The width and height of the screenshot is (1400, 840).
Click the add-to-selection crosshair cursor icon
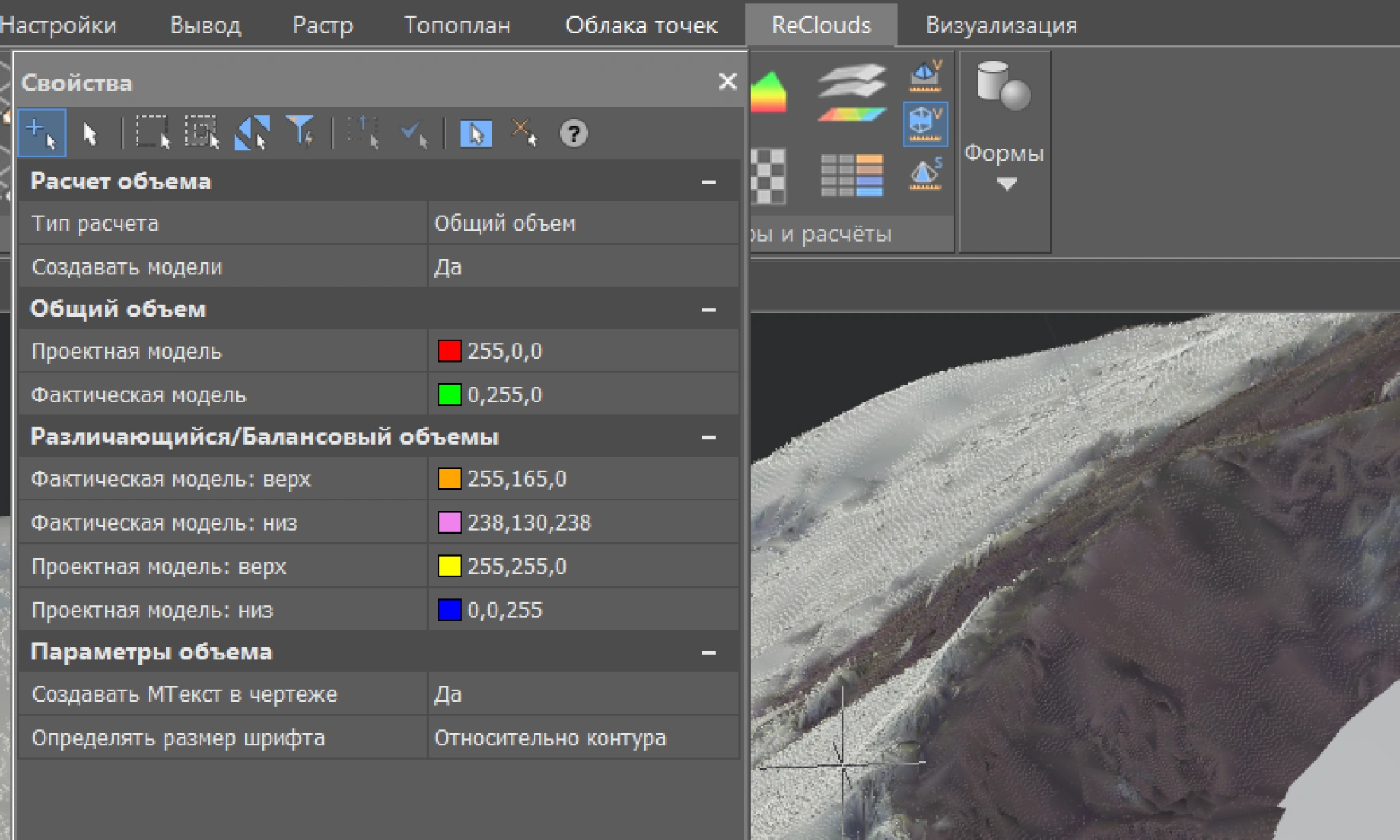coord(41,133)
